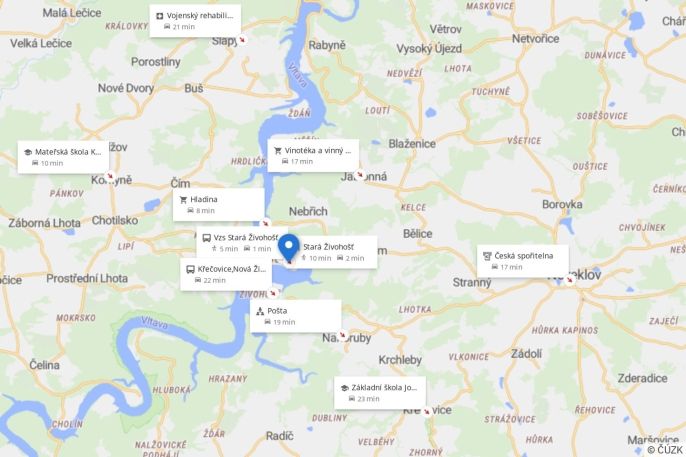The width and height of the screenshot is (686, 457).
Task: Click the post office icon next to Pošta
Action: 260,311
